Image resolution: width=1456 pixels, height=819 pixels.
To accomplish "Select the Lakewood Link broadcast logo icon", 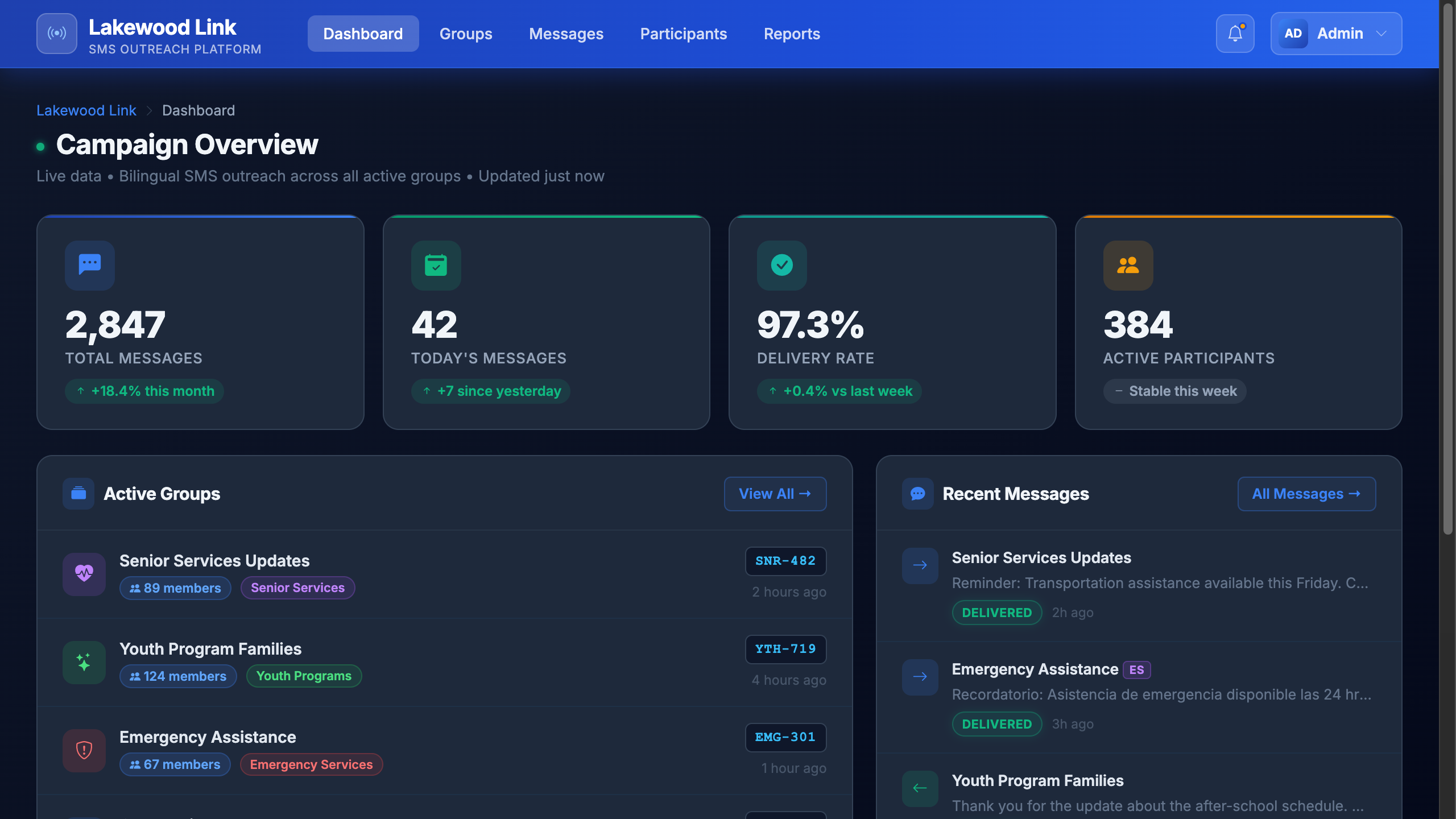I will [56, 34].
